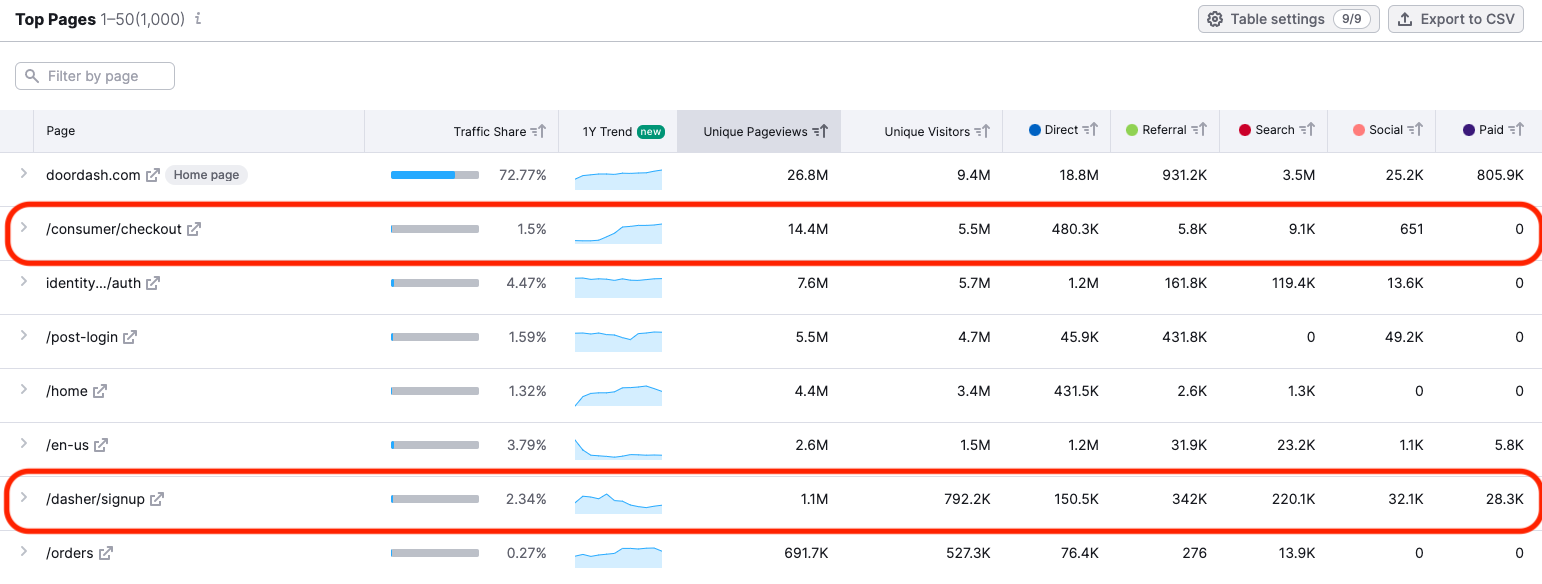Open /orders external link icon
Screen dimensions: 1542x584
click(106, 553)
